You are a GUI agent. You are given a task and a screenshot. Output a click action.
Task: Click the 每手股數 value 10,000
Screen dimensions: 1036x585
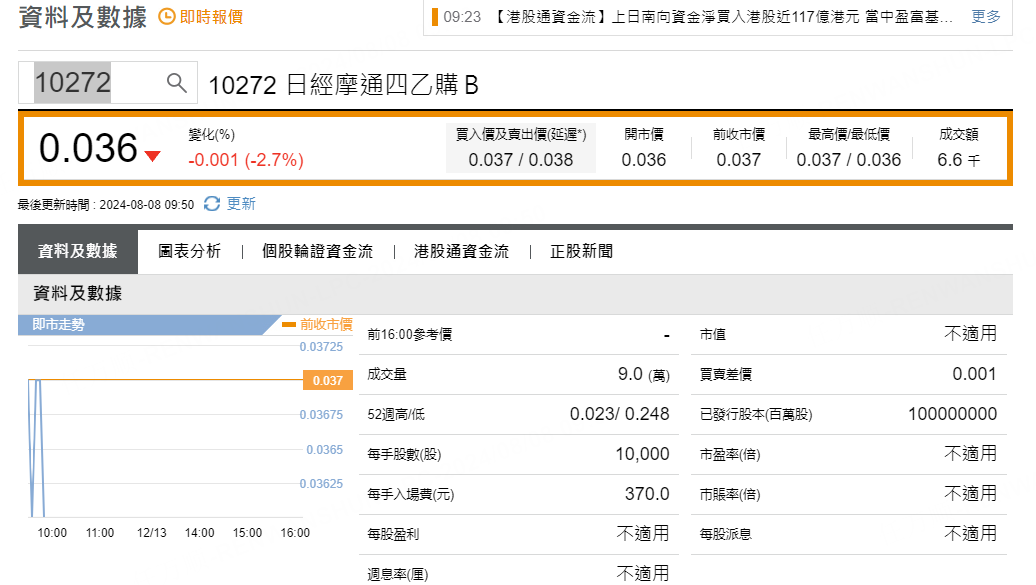(642, 454)
